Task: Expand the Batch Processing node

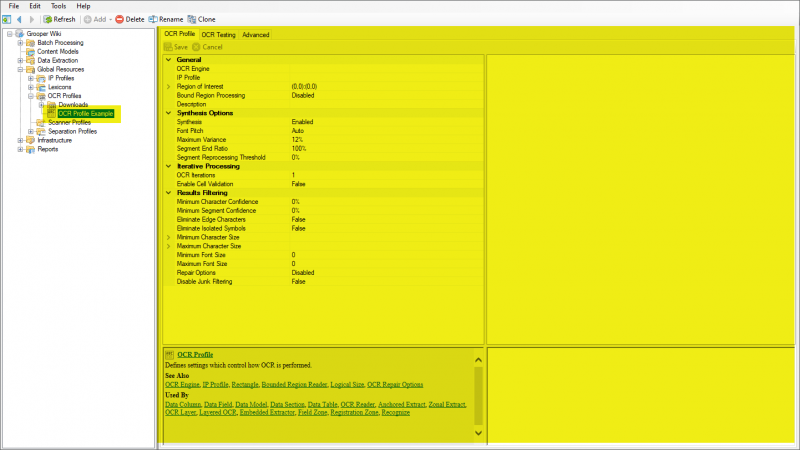Action: tap(20, 43)
